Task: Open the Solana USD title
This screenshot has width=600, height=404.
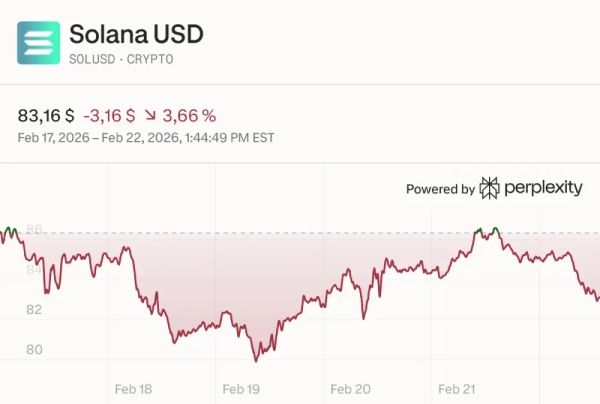Action: [136, 34]
